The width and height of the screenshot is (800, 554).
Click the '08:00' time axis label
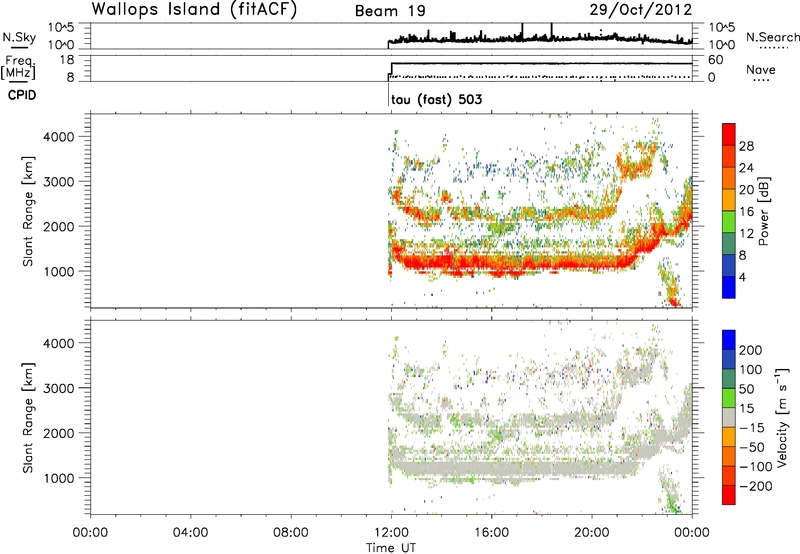[x=291, y=533]
